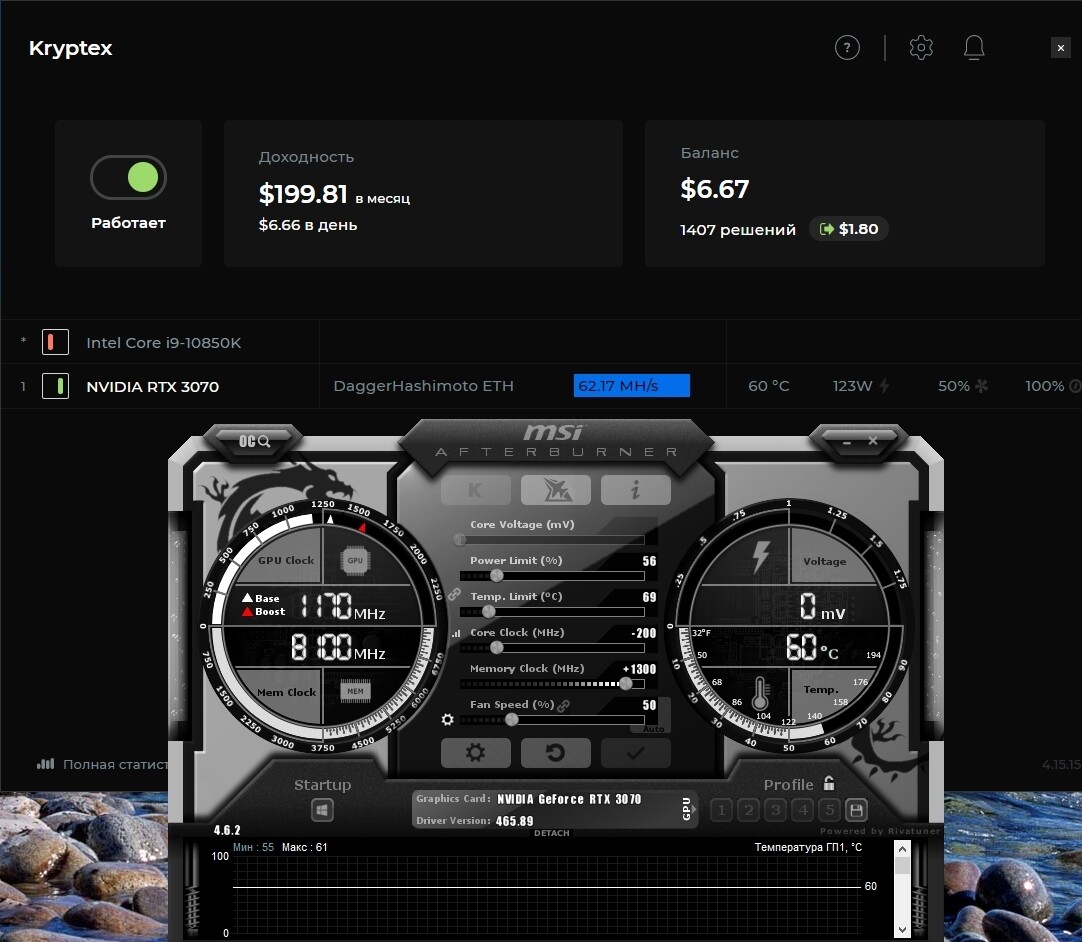Select profile slot 1
Screen dimensions: 1082x942
click(x=722, y=809)
